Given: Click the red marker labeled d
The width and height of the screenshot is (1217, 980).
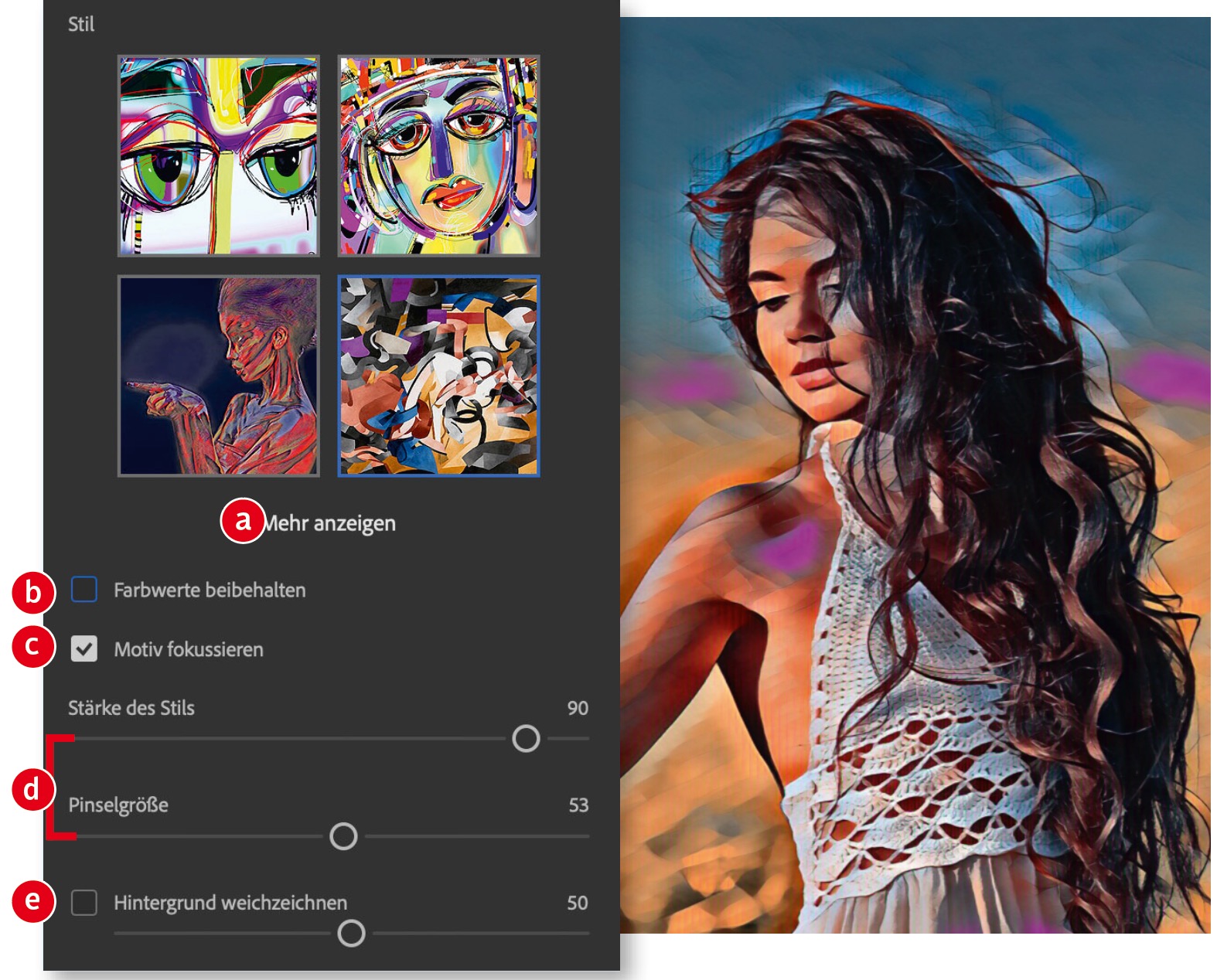Looking at the screenshot, I should coord(32,789).
